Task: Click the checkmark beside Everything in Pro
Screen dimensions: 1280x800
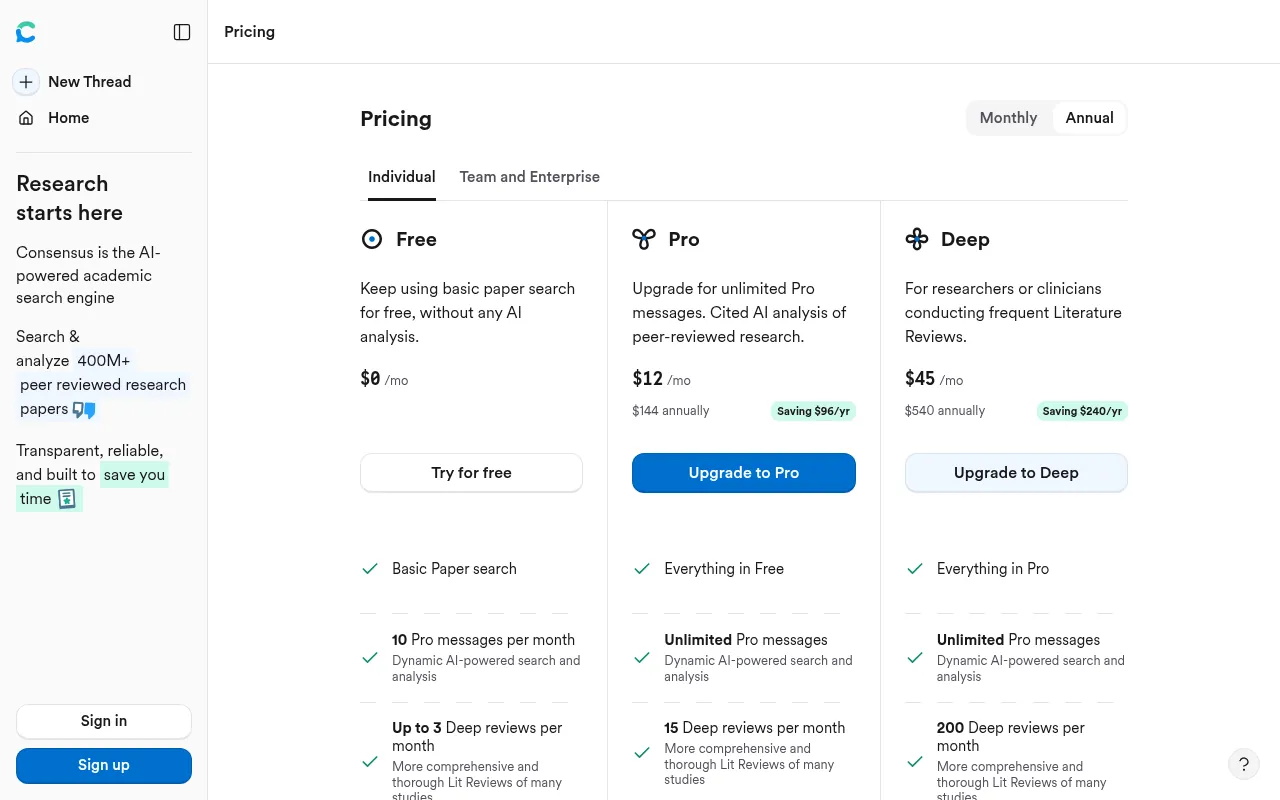Action: click(x=915, y=568)
